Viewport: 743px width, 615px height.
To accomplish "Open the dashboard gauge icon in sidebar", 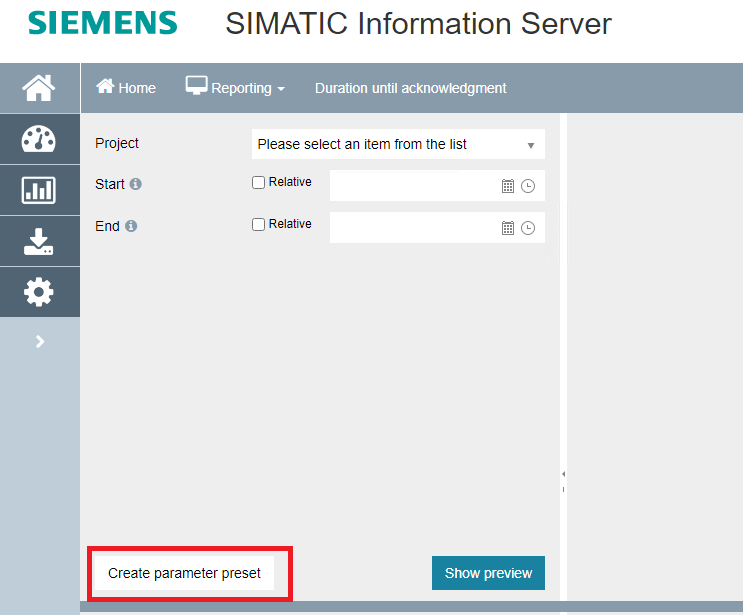I will point(39,139).
